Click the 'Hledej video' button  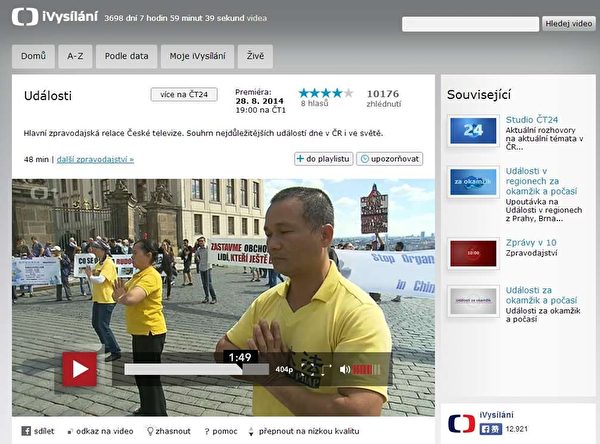pyautogui.click(x=569, y=23)
